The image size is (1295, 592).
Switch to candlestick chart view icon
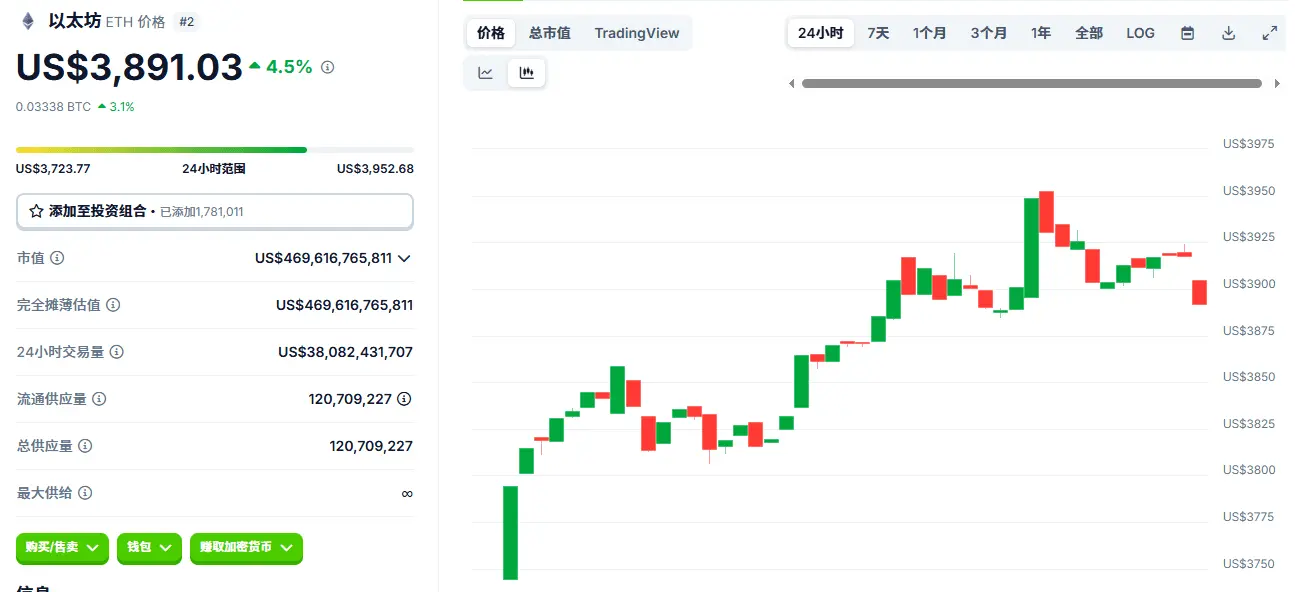[x=527, y=73]
